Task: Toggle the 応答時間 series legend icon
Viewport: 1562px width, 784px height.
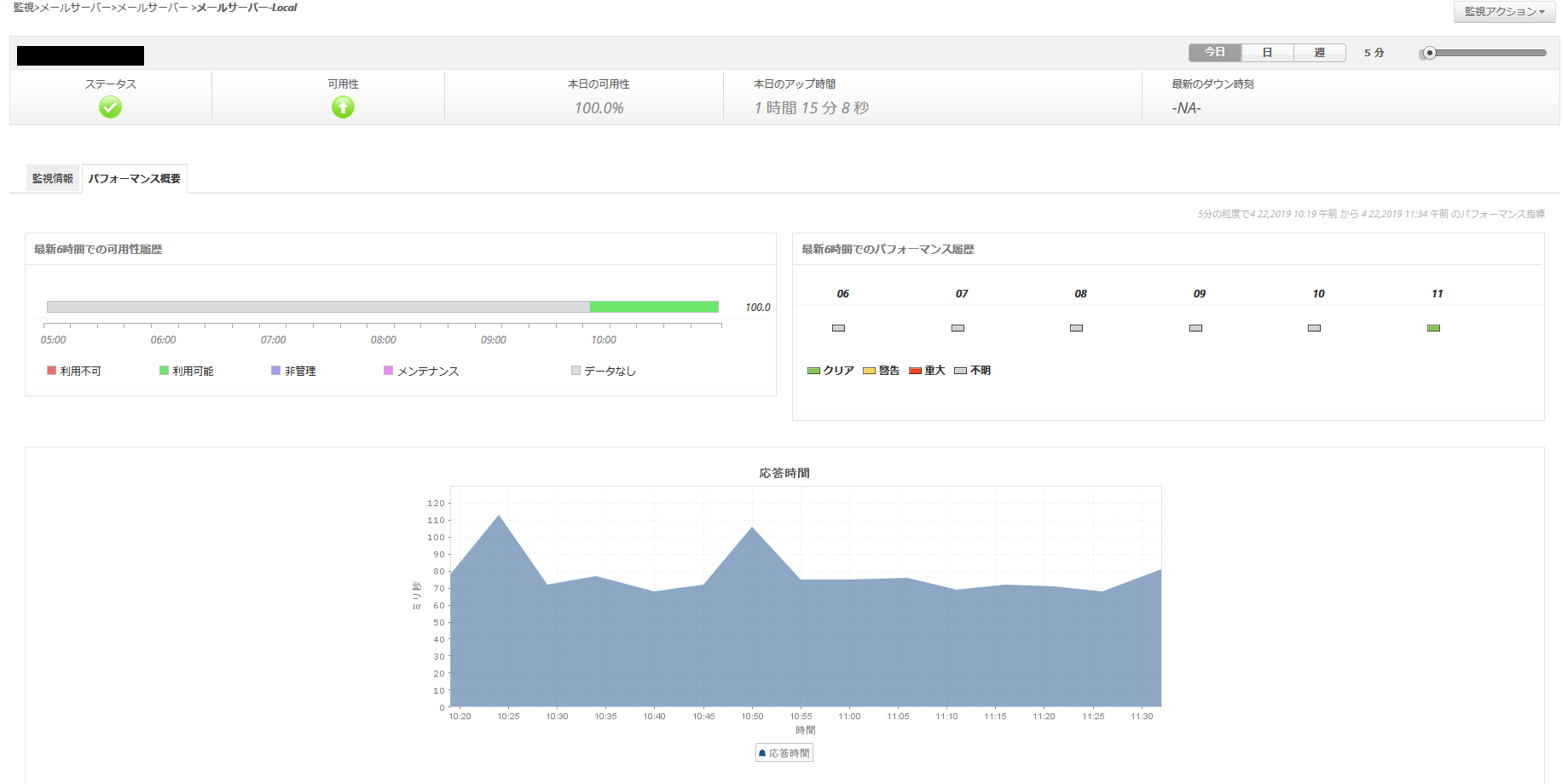Action: point(762,753)
